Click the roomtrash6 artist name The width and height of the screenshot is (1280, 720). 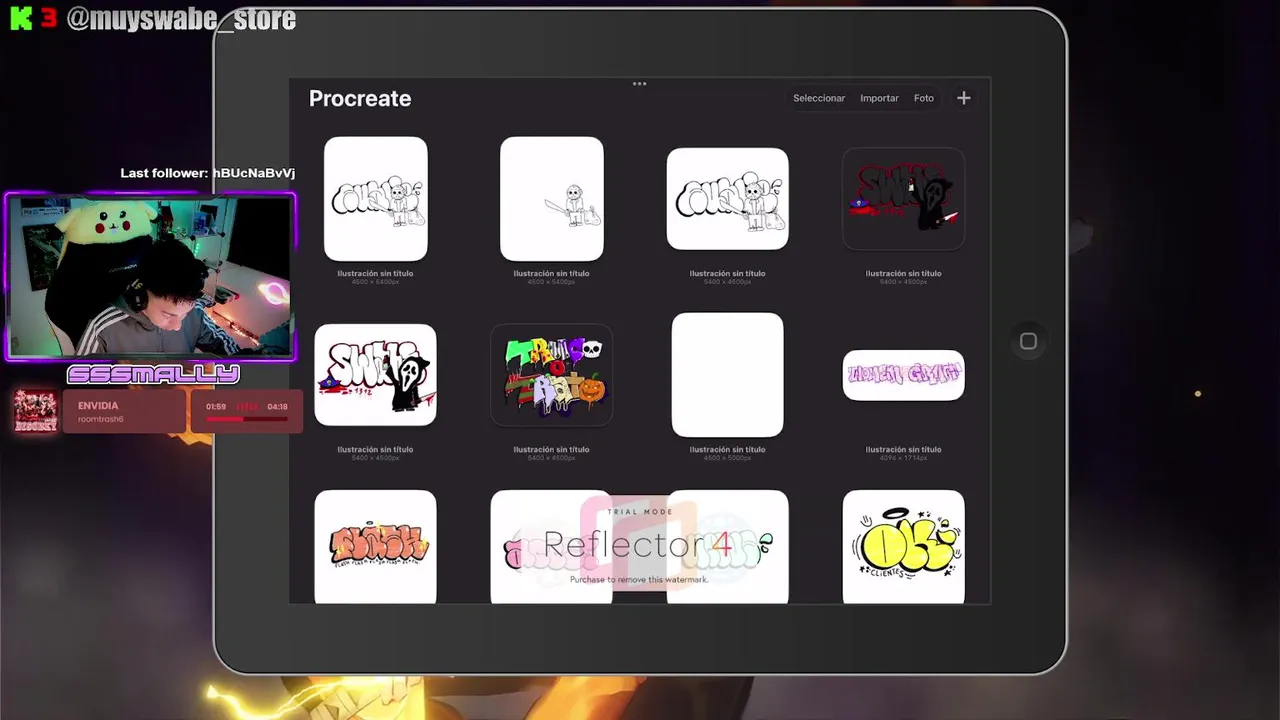pyautogui.click(x=101, y=419)
